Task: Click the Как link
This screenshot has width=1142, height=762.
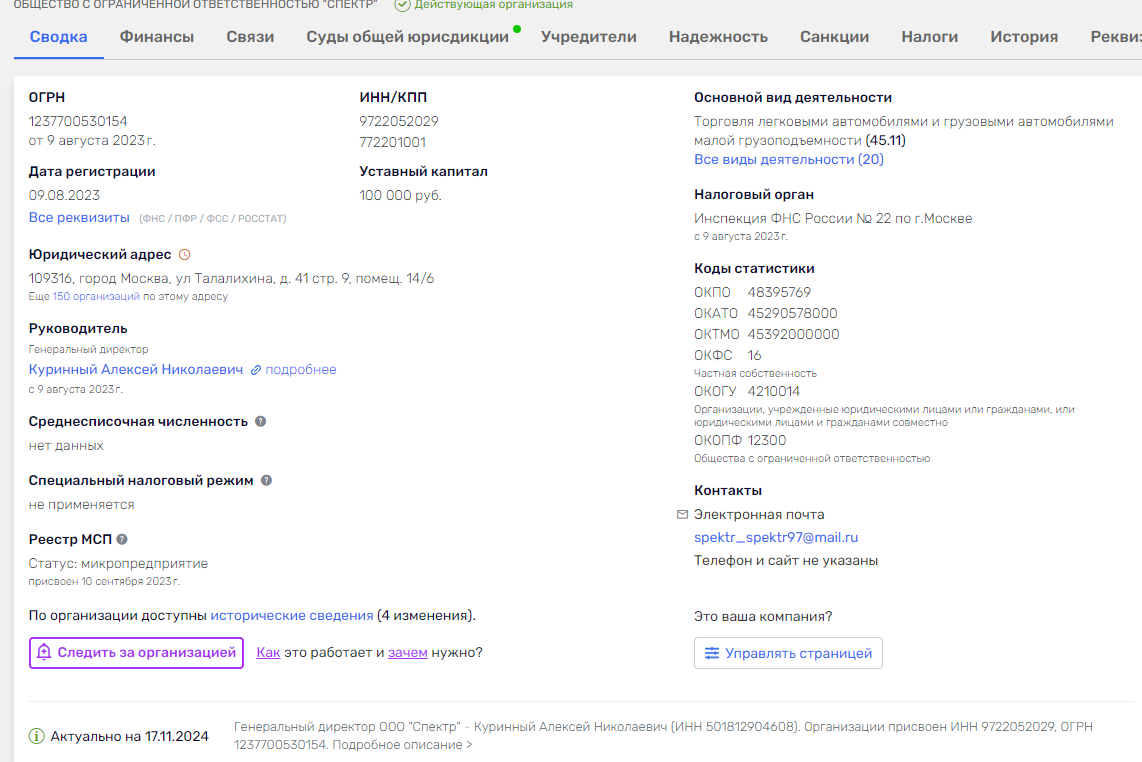Action: [268, 652]
